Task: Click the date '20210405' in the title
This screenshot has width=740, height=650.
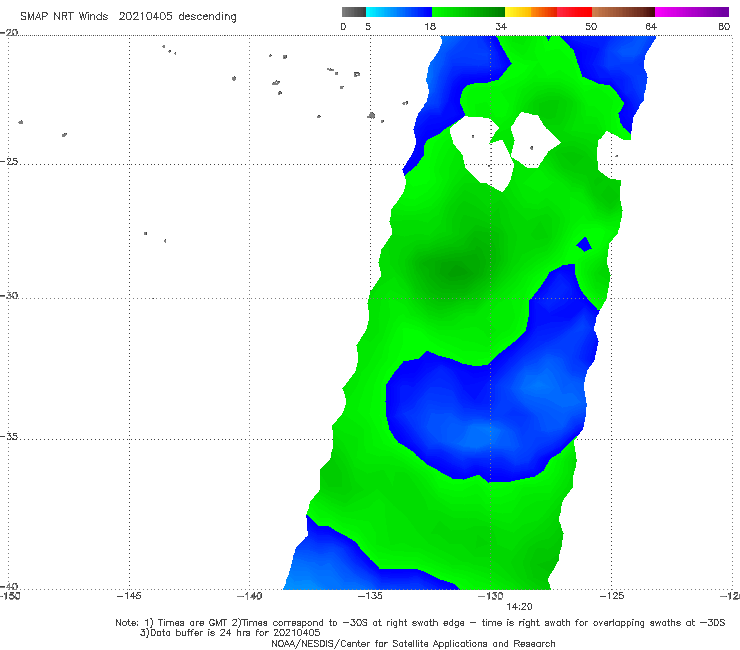Action: (x=145, y=16)
